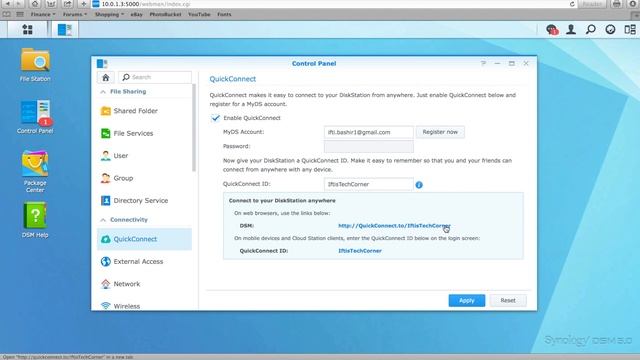Click the Control Panel taskbar icon

click(x=64, y=29)
